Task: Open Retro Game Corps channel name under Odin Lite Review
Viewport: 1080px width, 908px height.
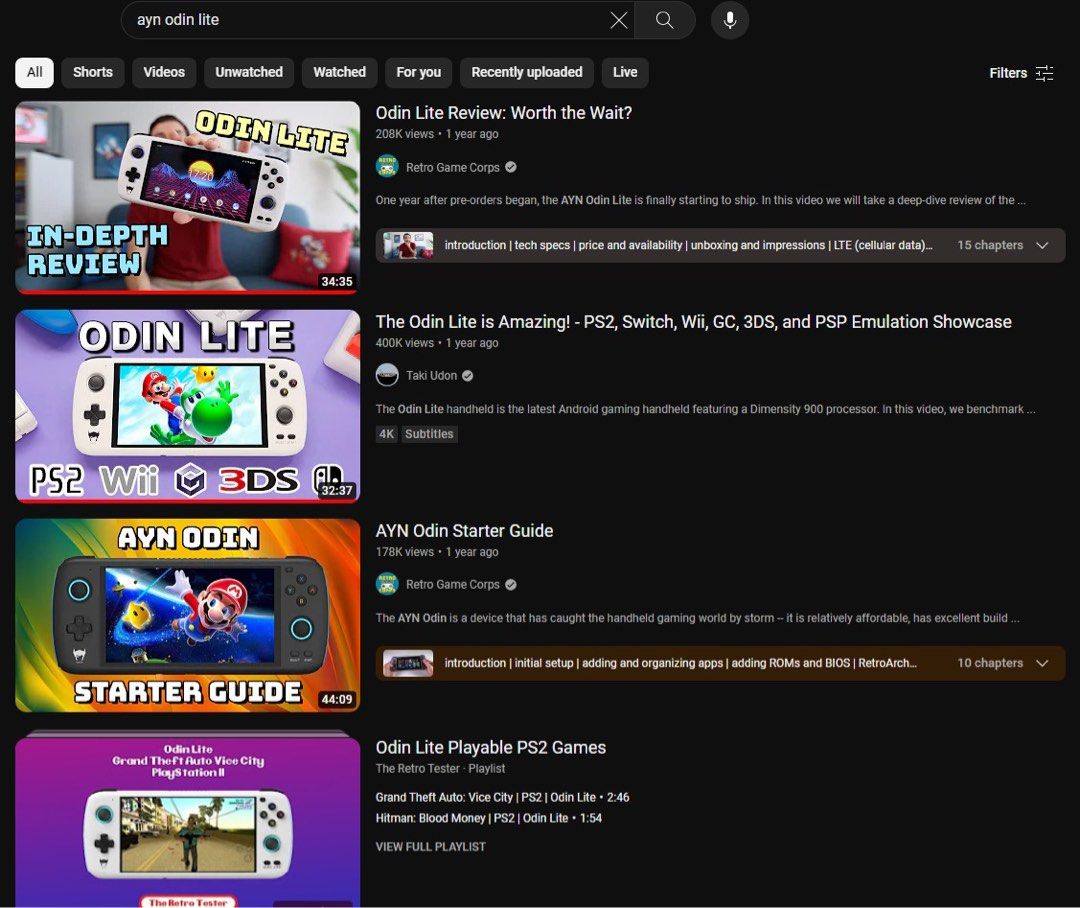Action: [x=453, y=167]
